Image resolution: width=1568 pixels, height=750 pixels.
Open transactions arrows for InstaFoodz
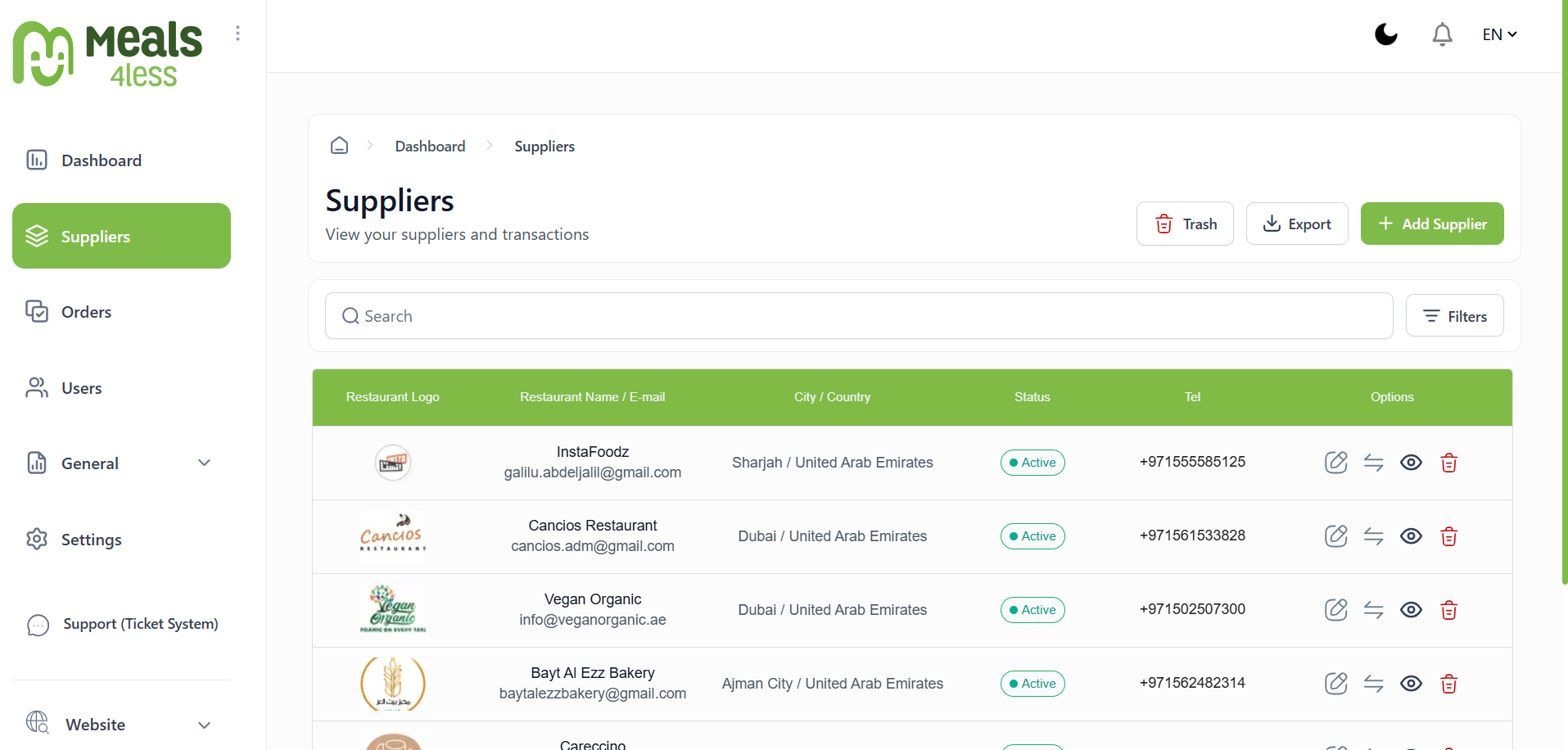1374,463
